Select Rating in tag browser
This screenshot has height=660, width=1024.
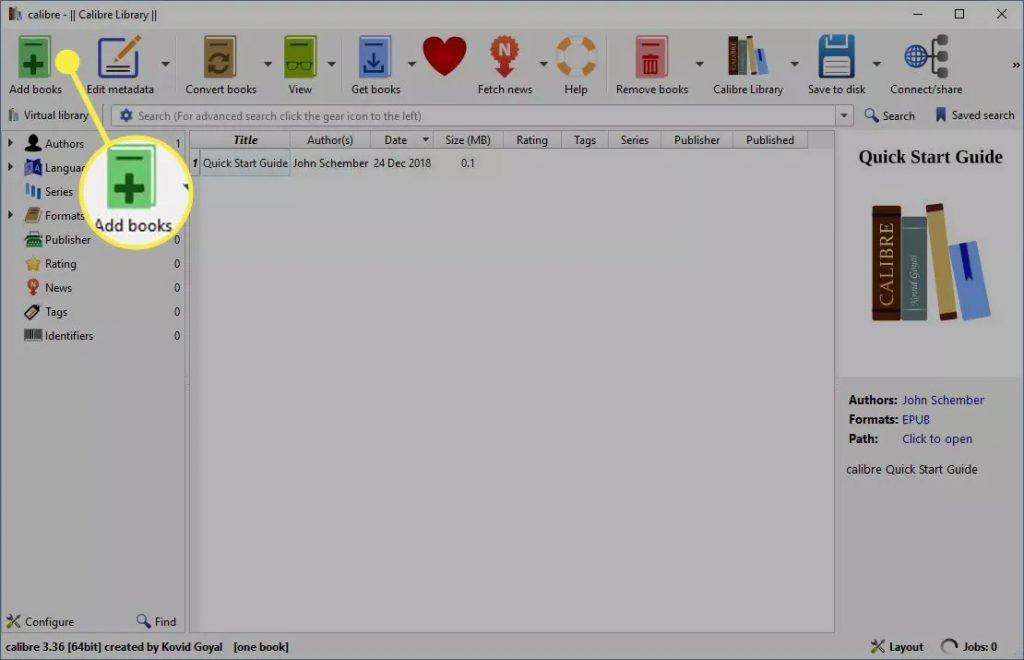point(60,264)
